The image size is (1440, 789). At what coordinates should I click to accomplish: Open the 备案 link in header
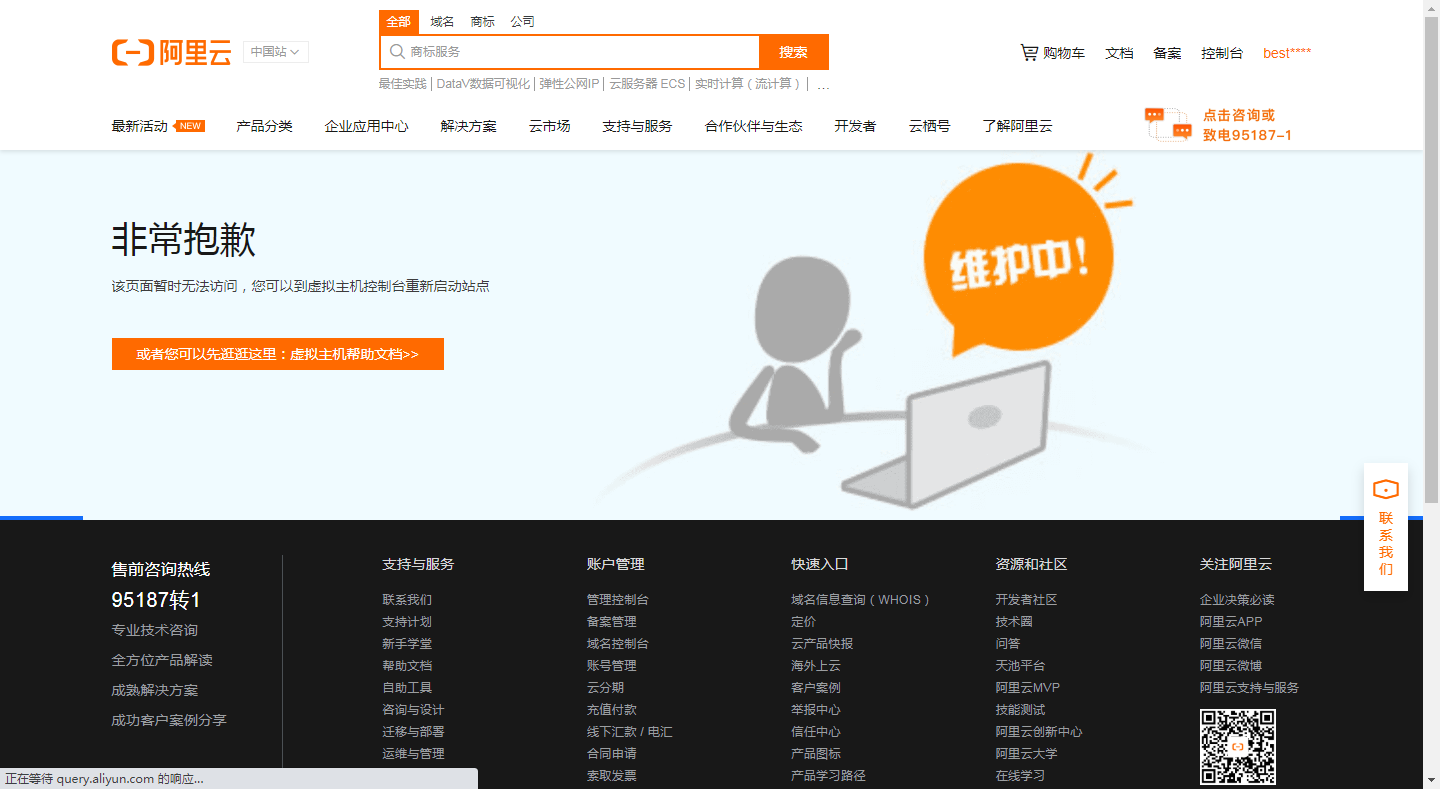click(x=1167, y=53)
